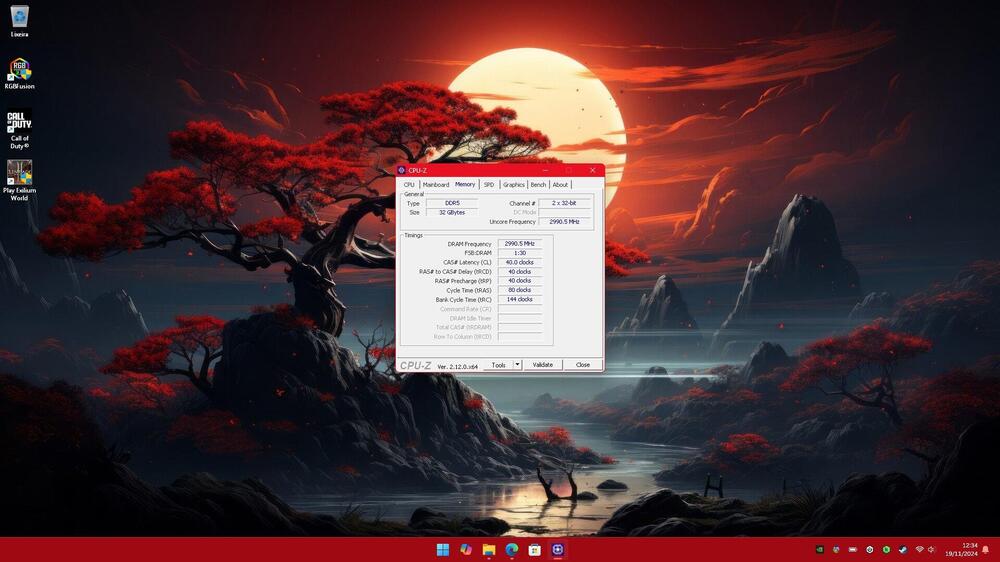
Task: Switch to the Mainboard tab
Action: [x=435, y=184]
